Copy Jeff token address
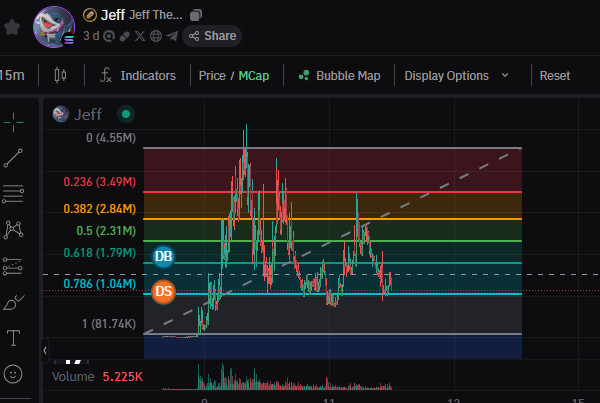Screen dimensions: 600x403 pos(196,15)
